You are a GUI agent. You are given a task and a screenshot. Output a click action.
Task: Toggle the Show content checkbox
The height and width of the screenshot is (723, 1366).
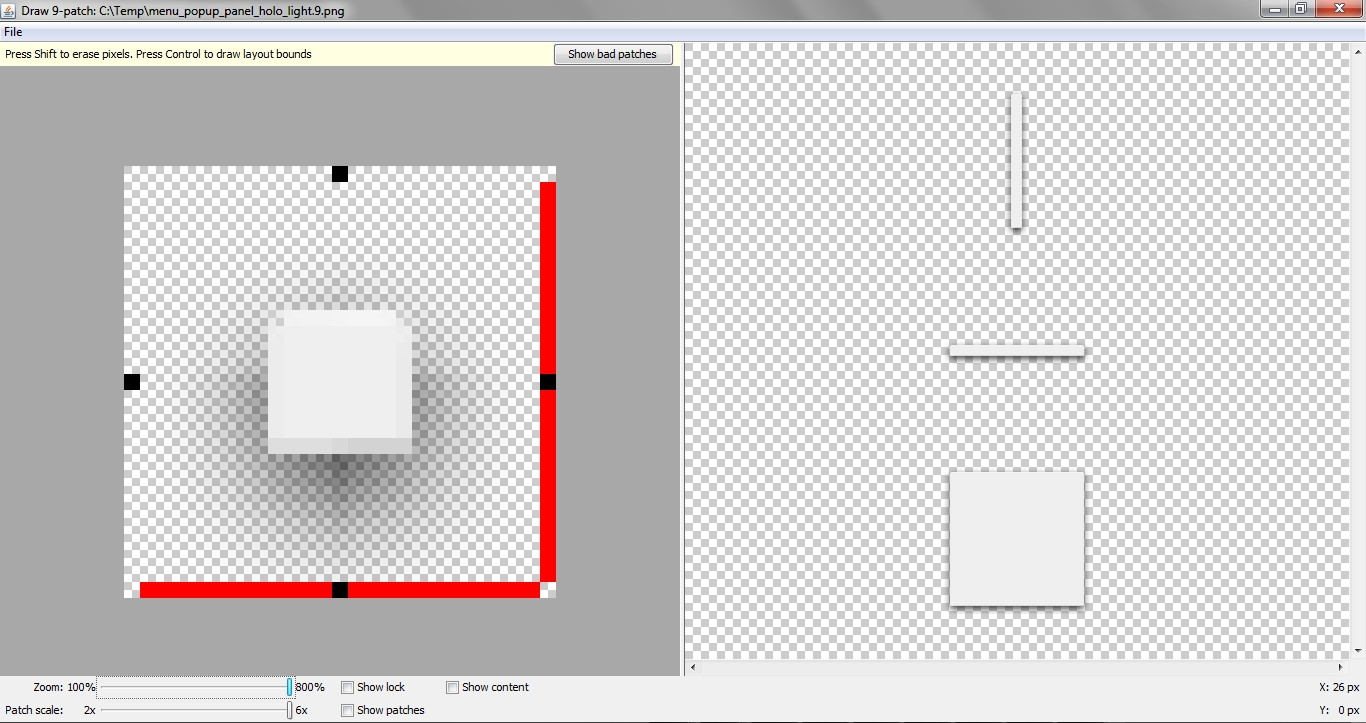coord(453,687)
